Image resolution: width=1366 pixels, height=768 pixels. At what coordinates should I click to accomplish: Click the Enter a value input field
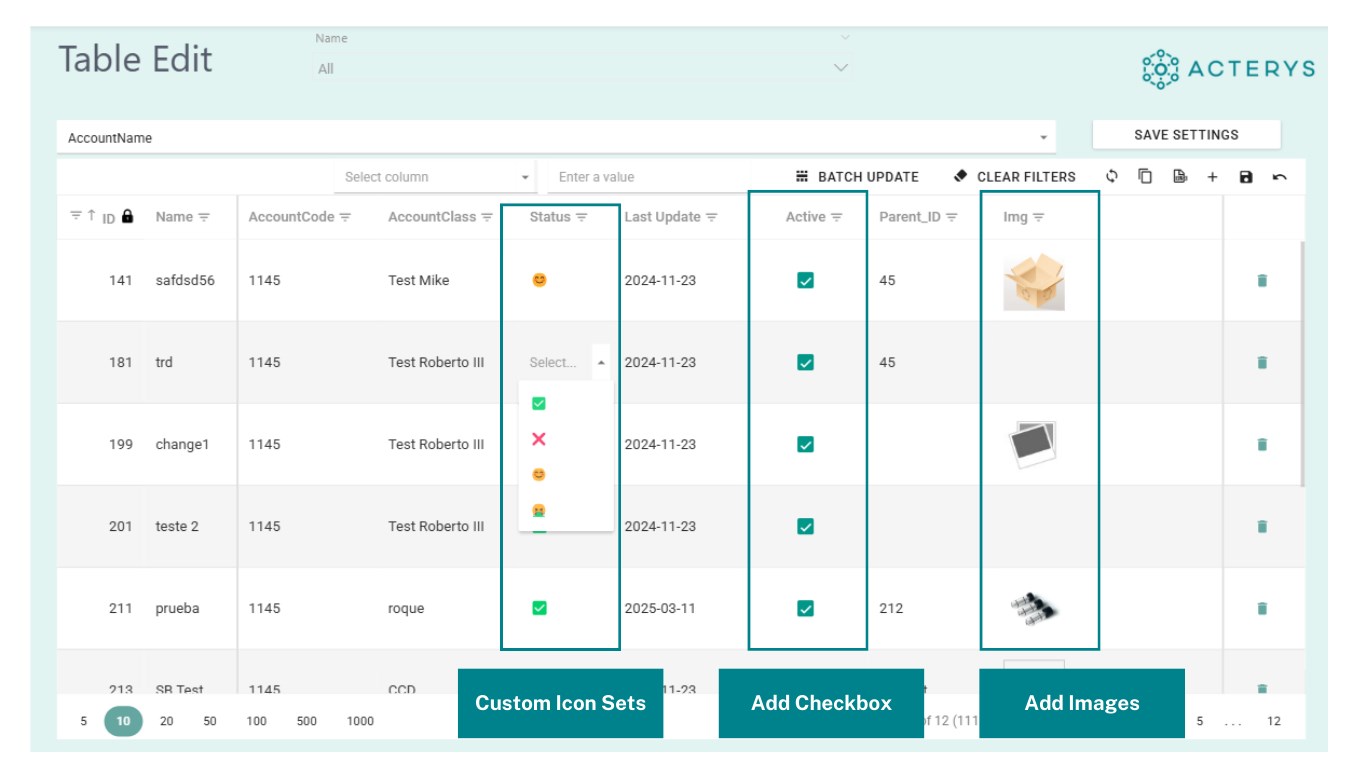click(x=650, y=177)
